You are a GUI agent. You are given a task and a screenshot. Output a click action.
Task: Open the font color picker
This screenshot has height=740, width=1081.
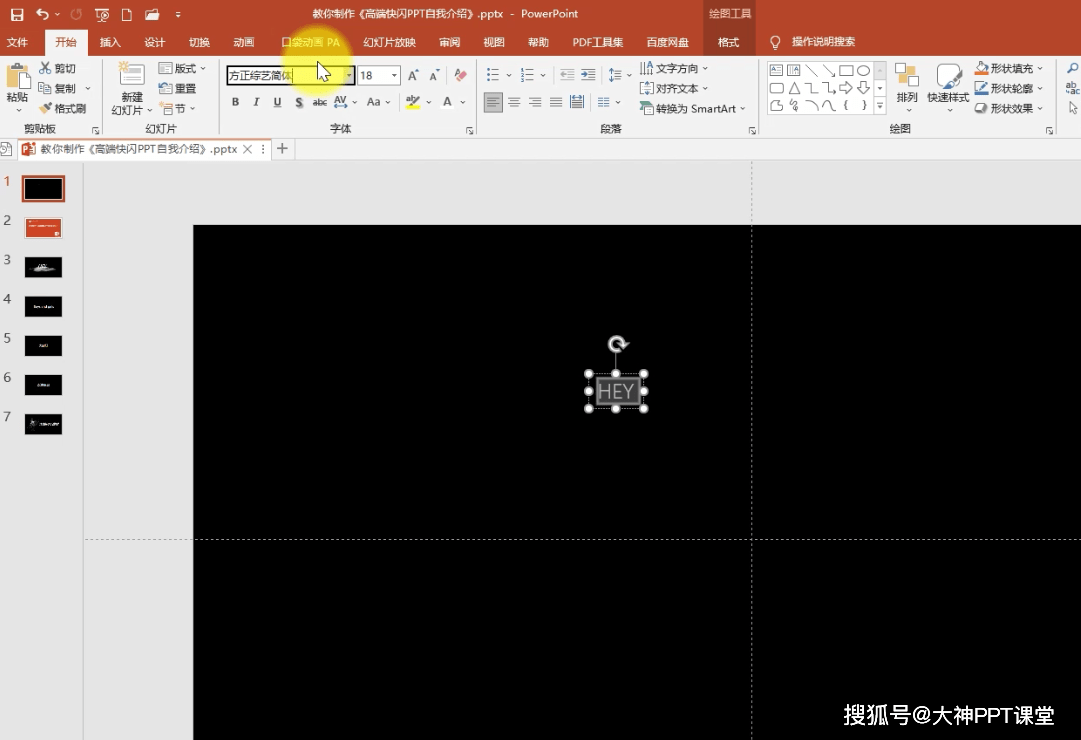(447, 102)
